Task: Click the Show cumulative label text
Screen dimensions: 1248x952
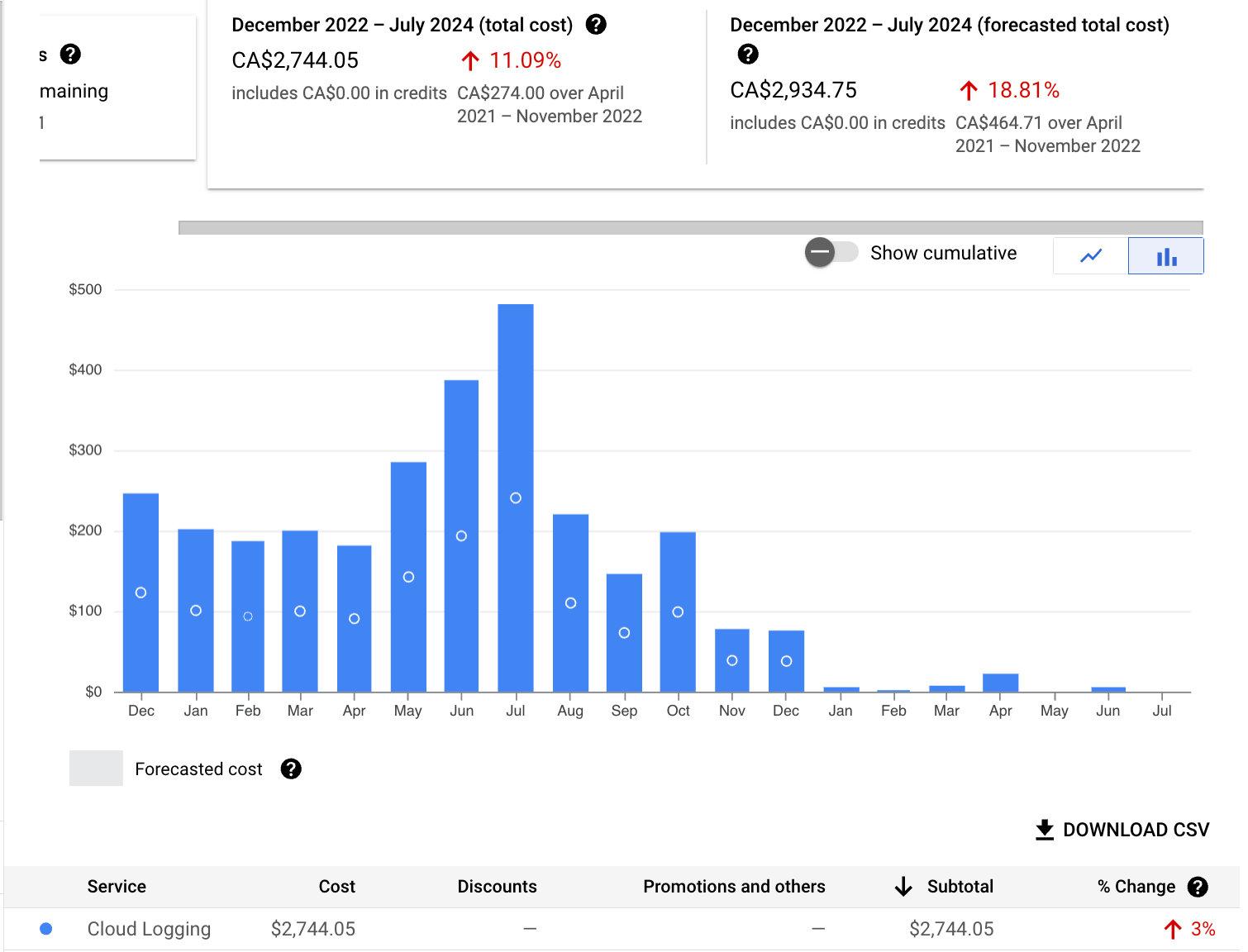Action: (944, 253)
